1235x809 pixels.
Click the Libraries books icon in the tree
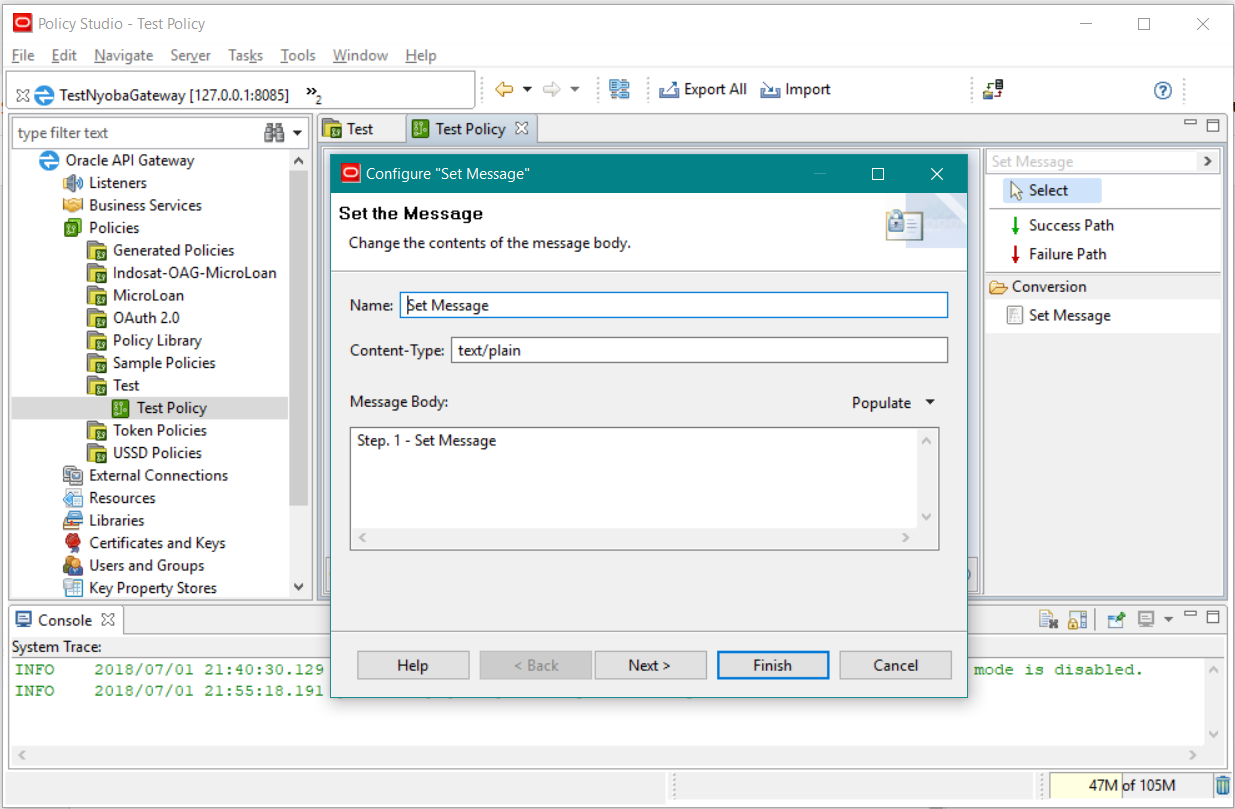(73, 520)
